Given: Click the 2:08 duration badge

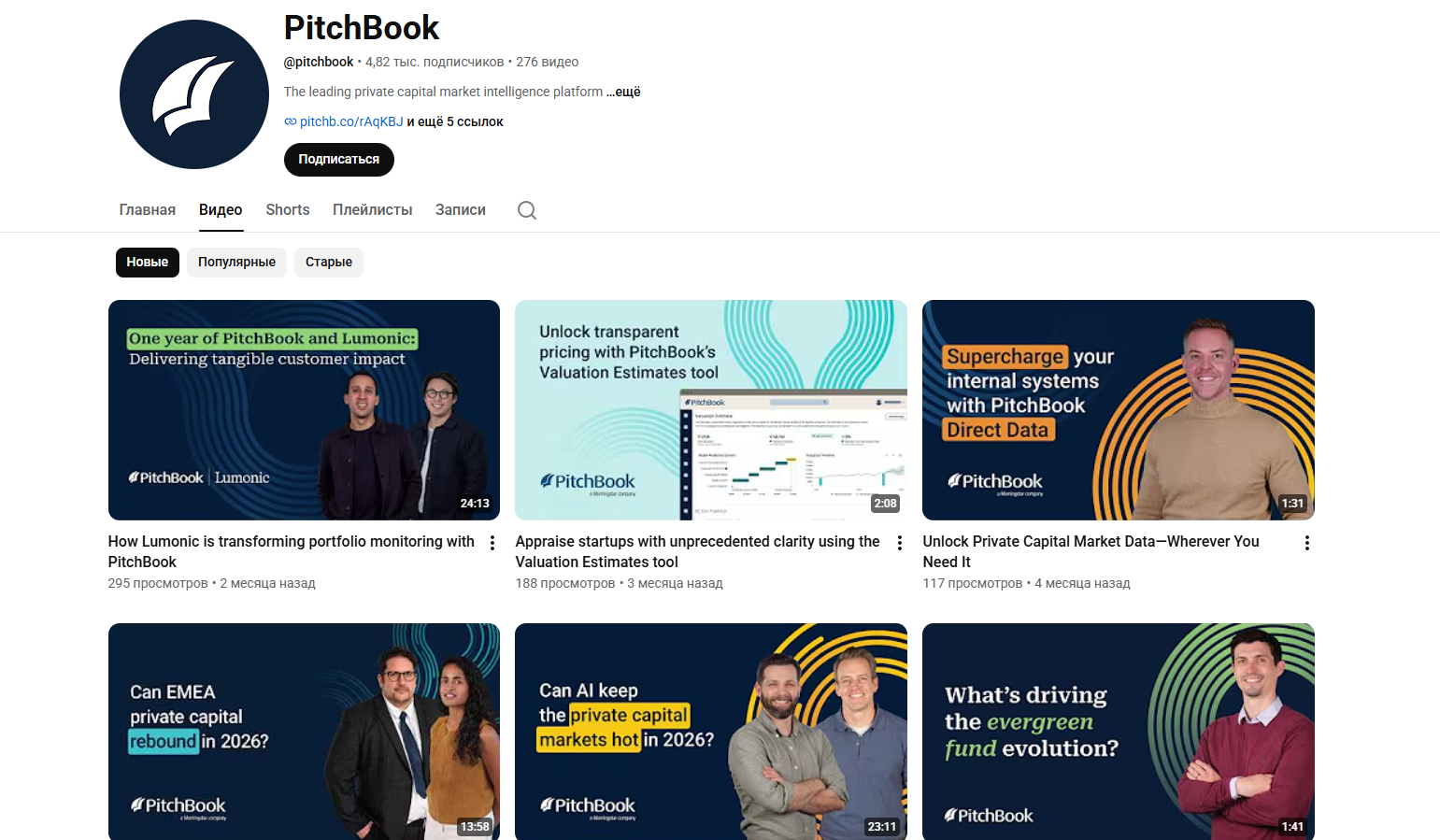Looking at the screenshot, I should coord(885,504).
